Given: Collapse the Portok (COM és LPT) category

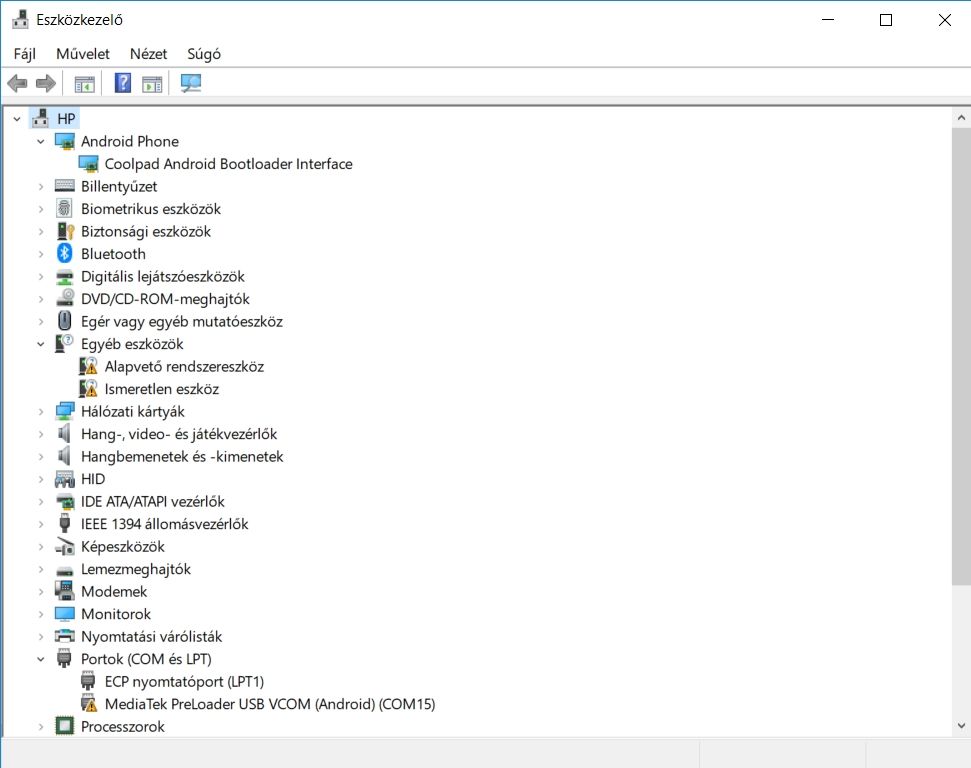Looking at the screenshot, I should (41, 659).
